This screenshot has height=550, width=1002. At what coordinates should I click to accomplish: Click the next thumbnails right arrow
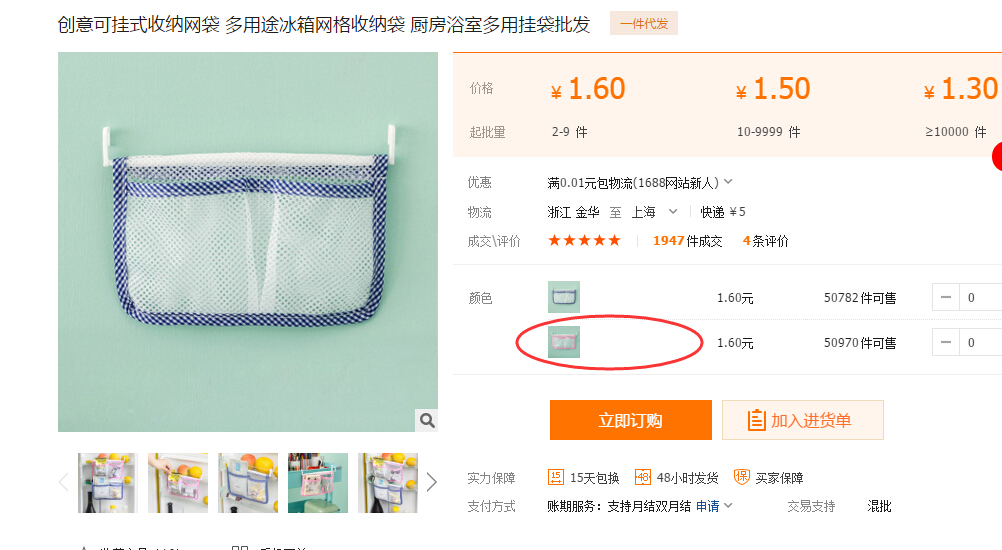click(432, 483)
